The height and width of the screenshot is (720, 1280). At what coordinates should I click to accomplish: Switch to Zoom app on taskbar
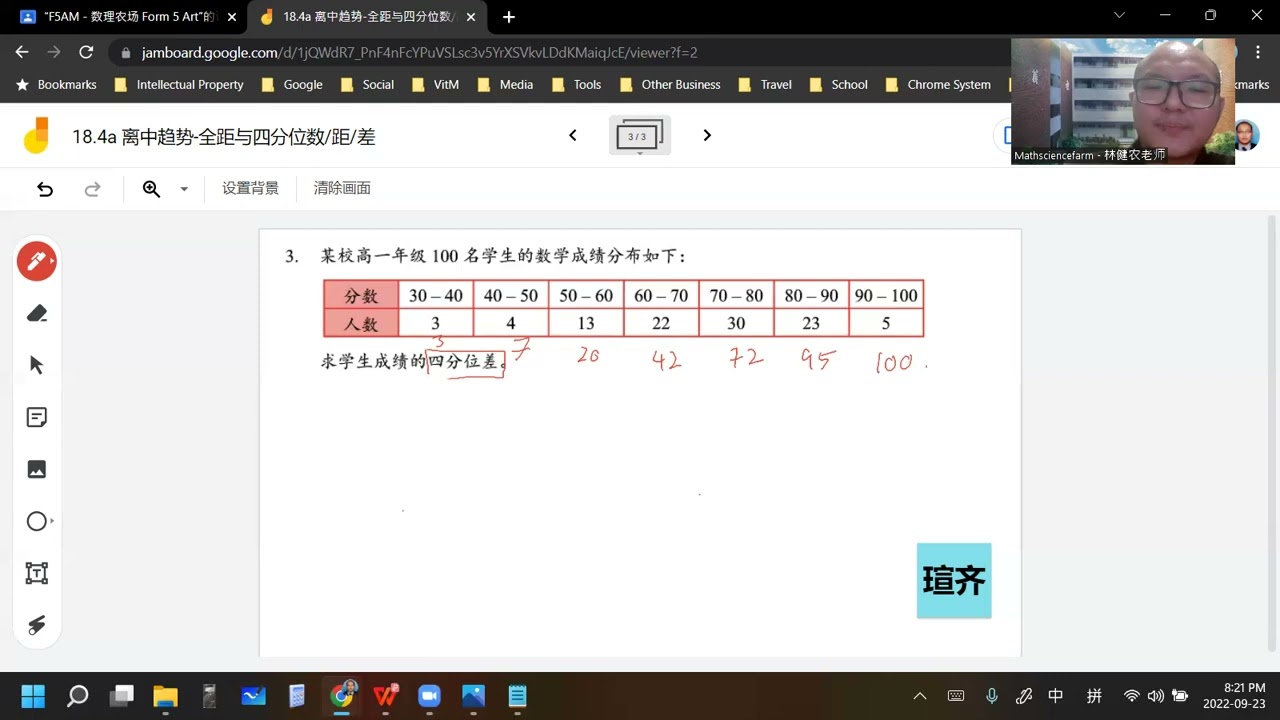[x=429, y=696]
